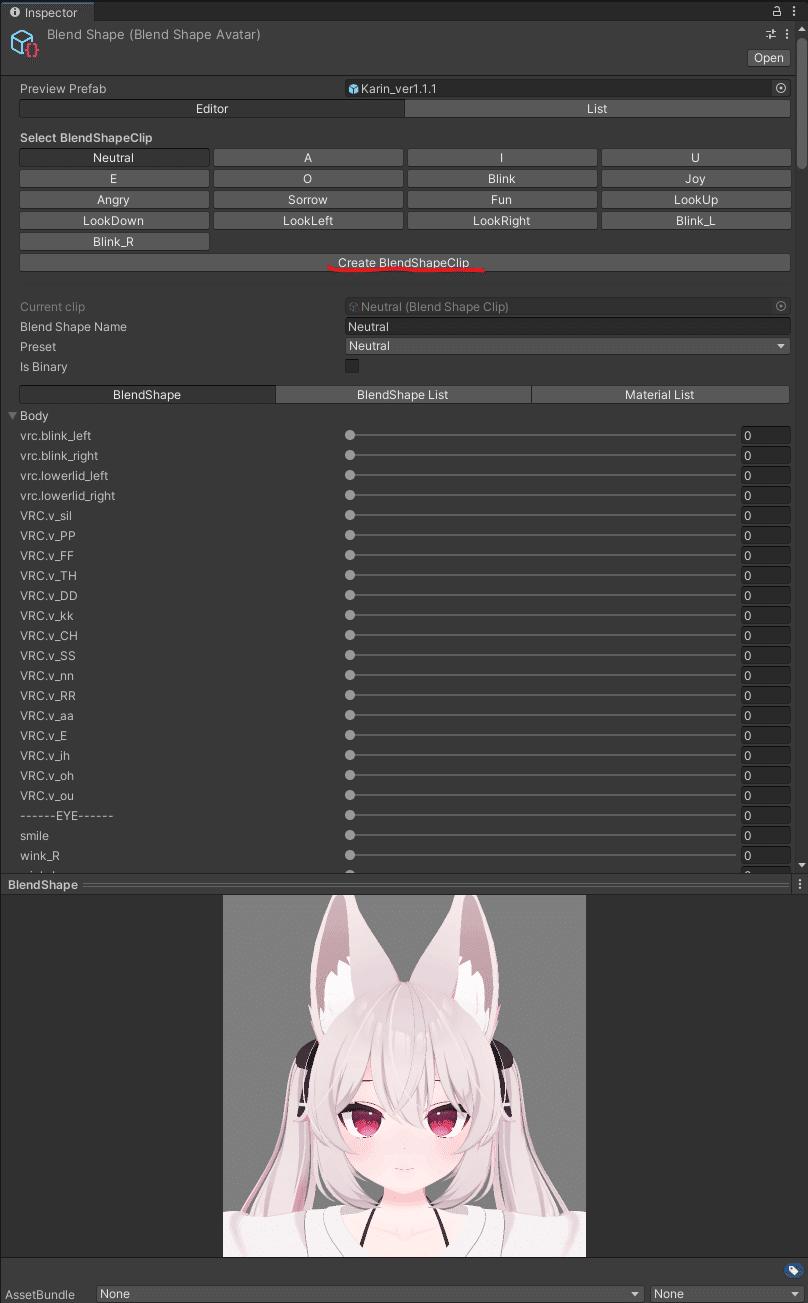Collapse the Body foldout
808x1303 pixels.
pos(13,416)
